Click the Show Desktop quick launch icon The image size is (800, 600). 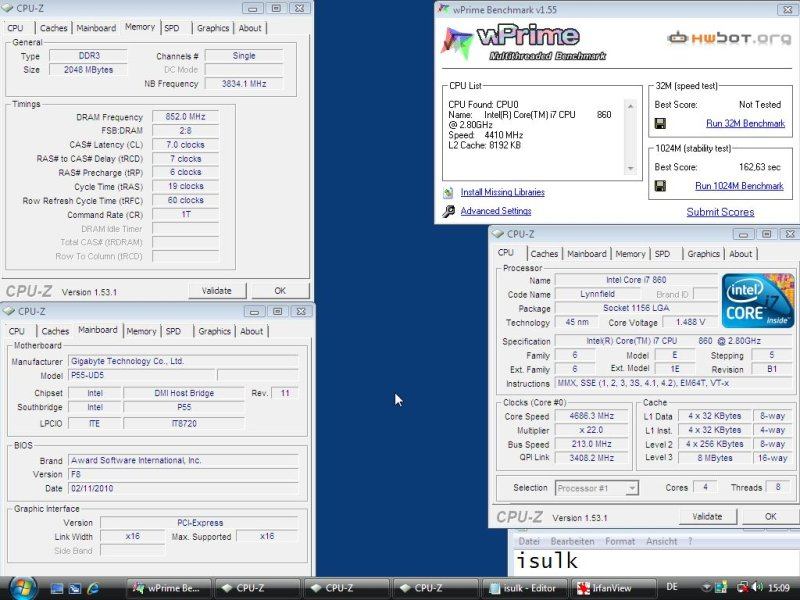pos(57,588)
